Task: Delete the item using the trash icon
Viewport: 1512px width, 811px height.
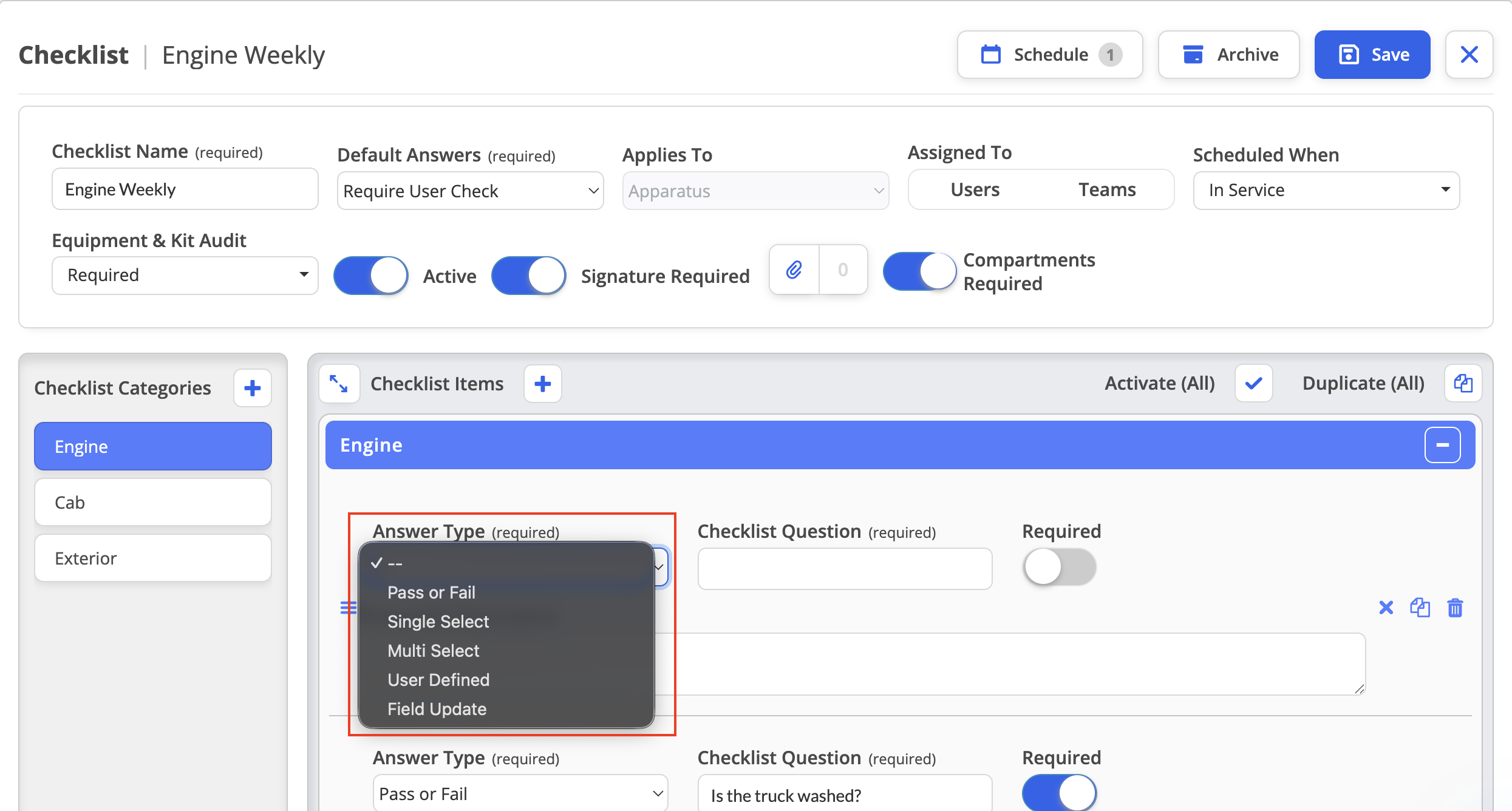Action: [1455, 608]
